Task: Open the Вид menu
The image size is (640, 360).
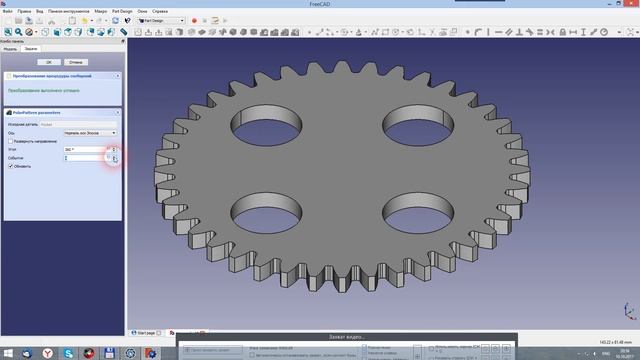Action: tap(40, 11)
